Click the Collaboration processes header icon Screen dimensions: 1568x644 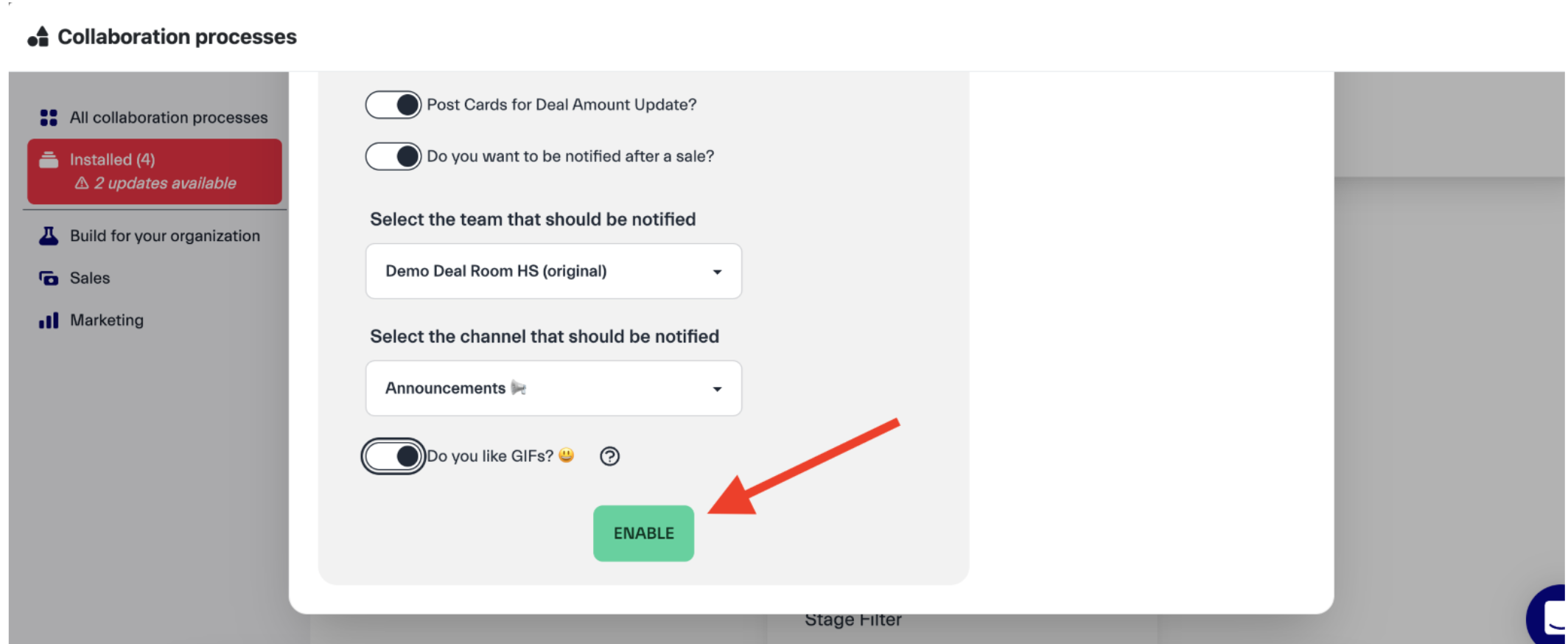[x=38, y=37]
